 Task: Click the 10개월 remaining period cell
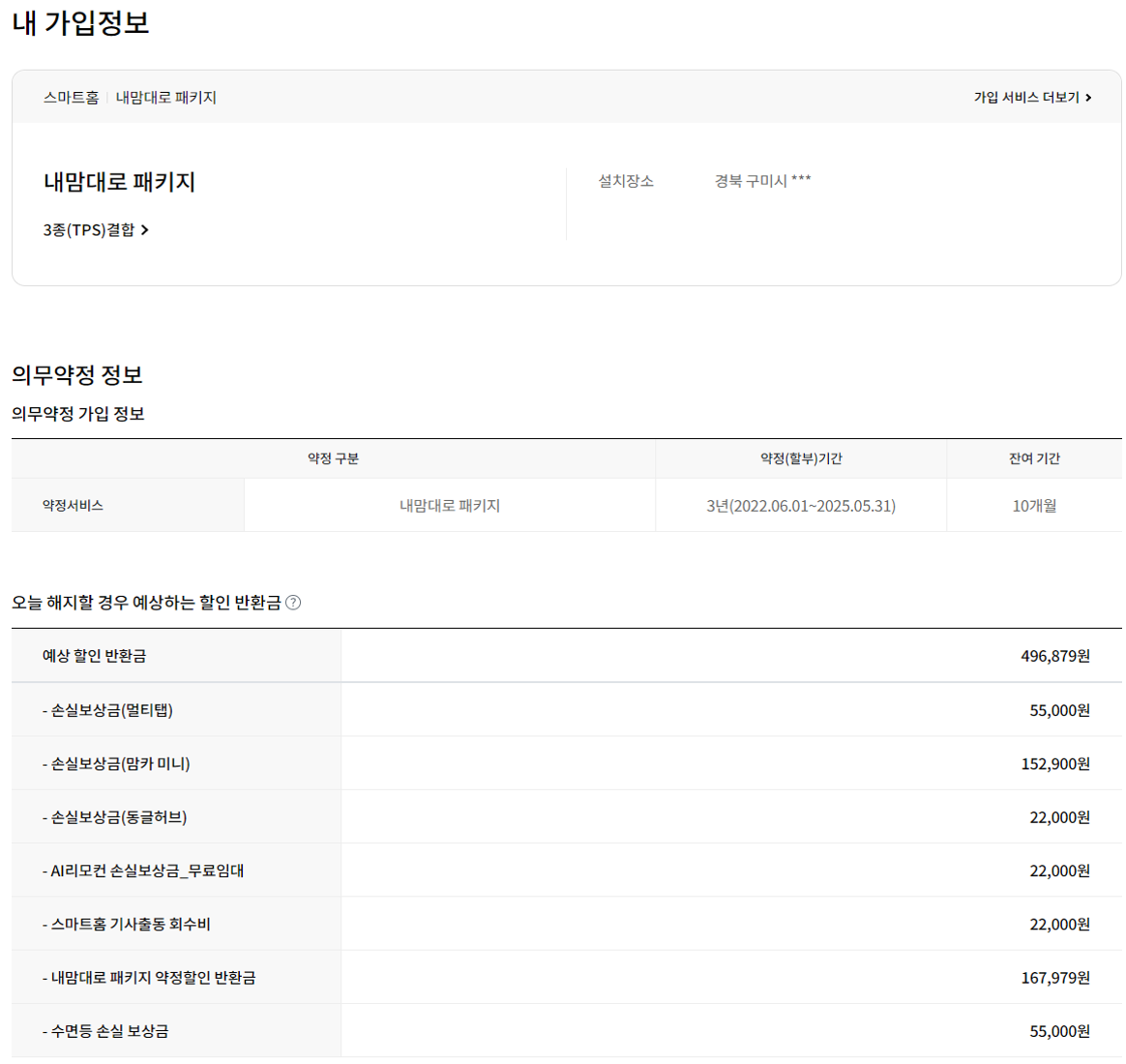click(1033, 506)
